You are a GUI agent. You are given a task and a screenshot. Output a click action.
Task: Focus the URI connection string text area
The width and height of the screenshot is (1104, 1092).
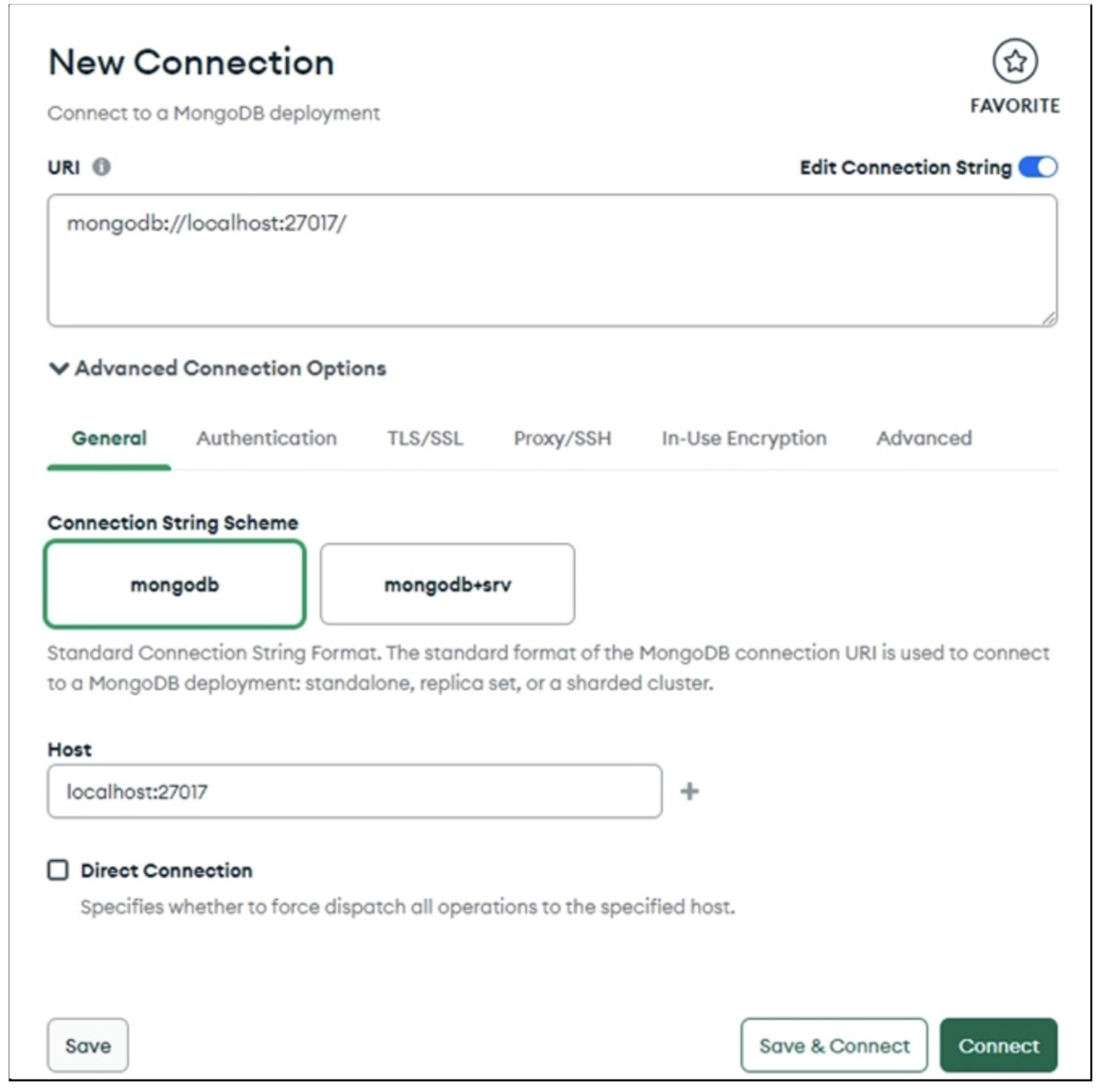pyautogui.click(x=552, y=260)
